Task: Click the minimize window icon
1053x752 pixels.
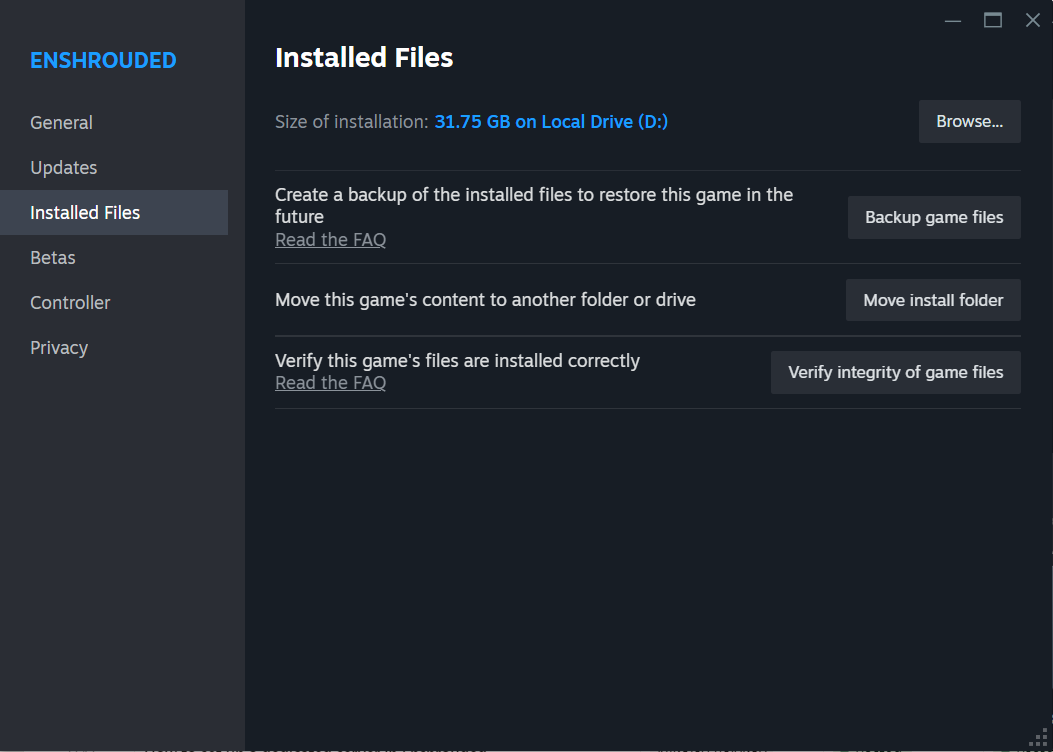Action: click(951, 19)
